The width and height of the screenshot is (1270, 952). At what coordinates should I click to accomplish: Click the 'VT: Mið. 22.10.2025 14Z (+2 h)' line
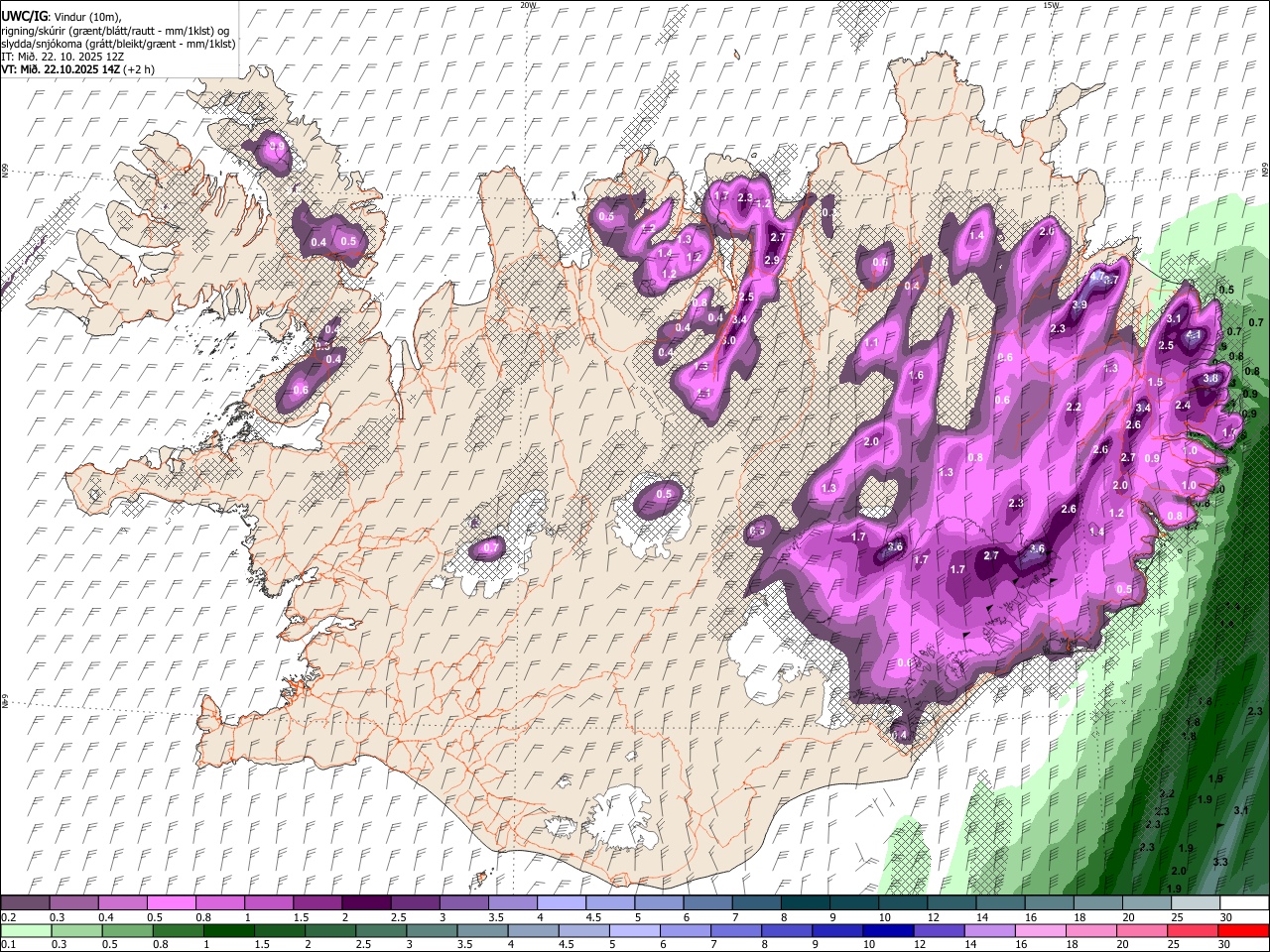click(77, 69)
